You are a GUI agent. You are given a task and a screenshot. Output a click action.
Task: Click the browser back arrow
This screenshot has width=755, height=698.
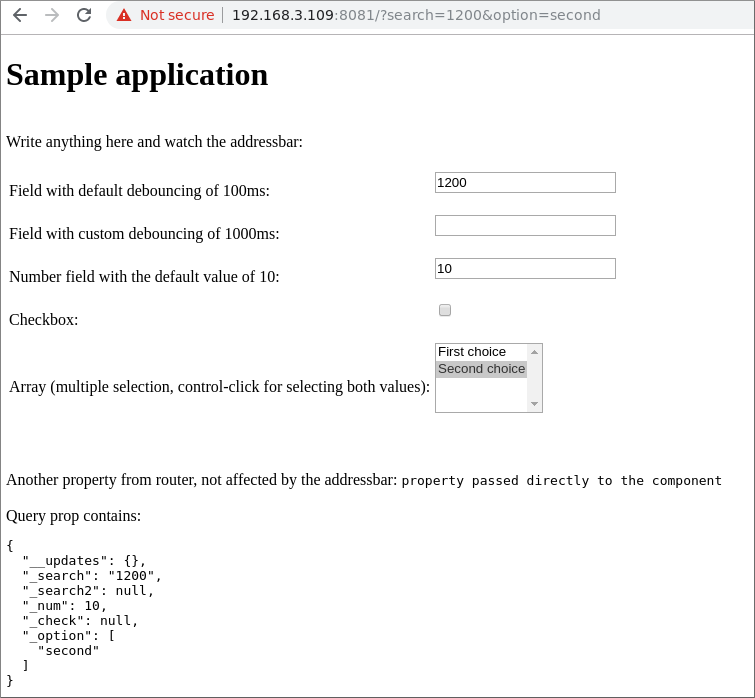point(20,15)
